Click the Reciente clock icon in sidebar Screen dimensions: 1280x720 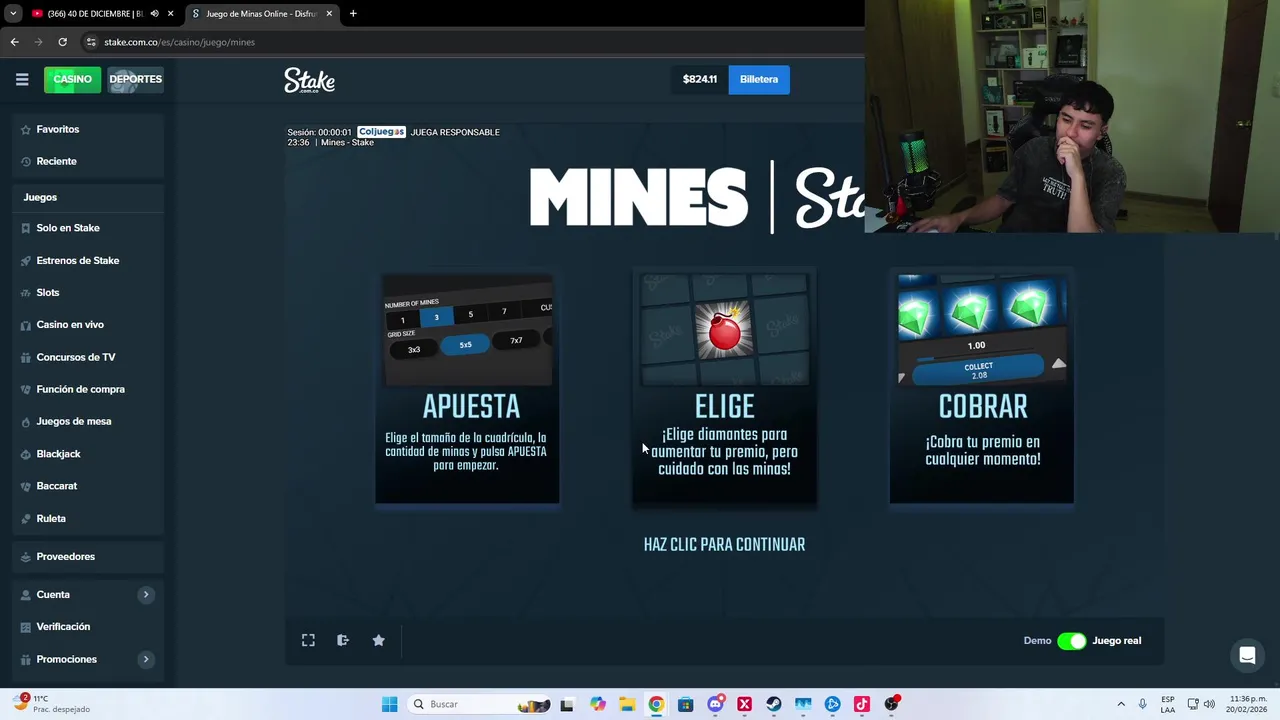click(26, 161)
